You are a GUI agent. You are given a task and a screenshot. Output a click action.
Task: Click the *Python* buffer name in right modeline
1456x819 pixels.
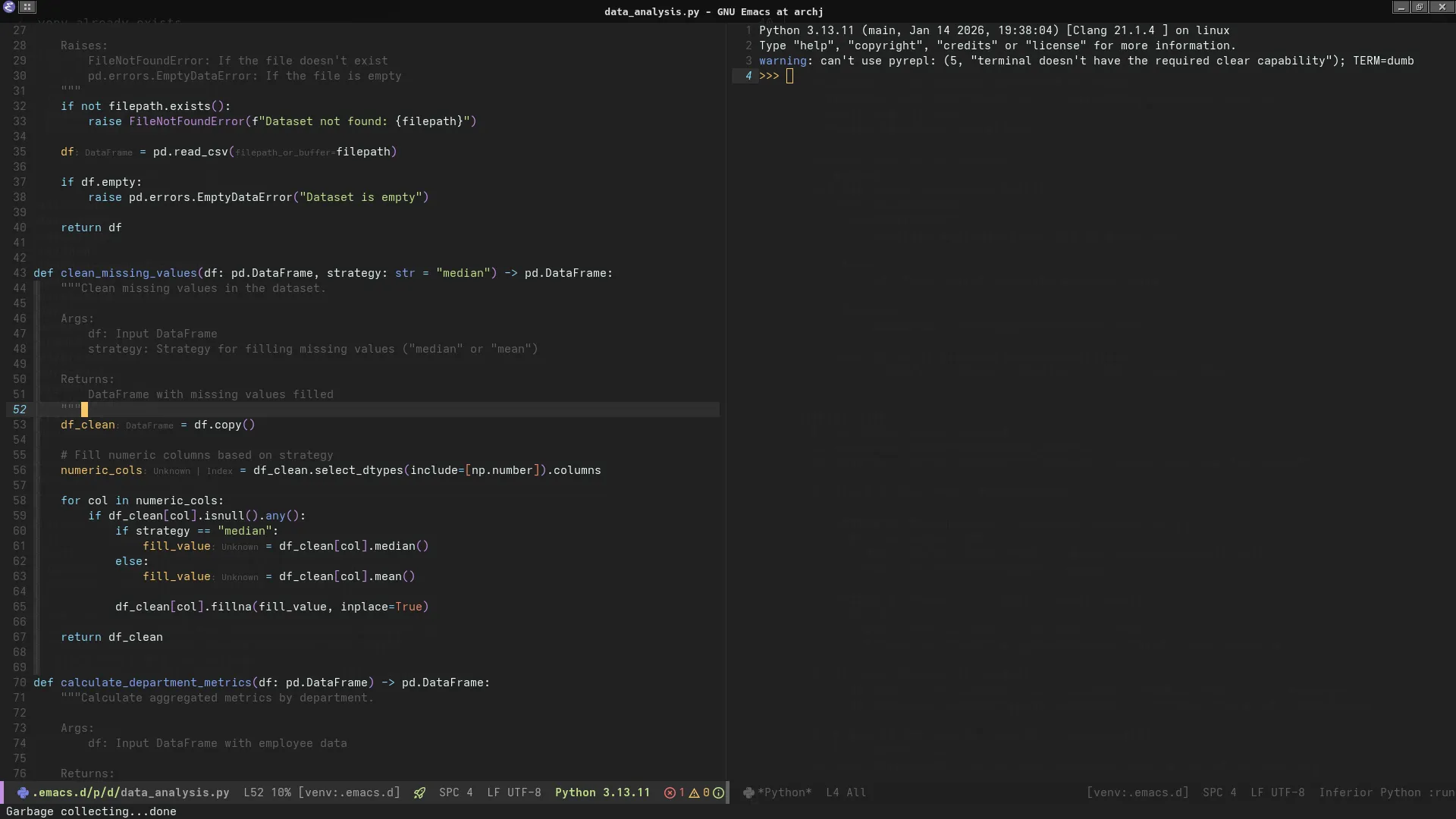coord(784,792)
